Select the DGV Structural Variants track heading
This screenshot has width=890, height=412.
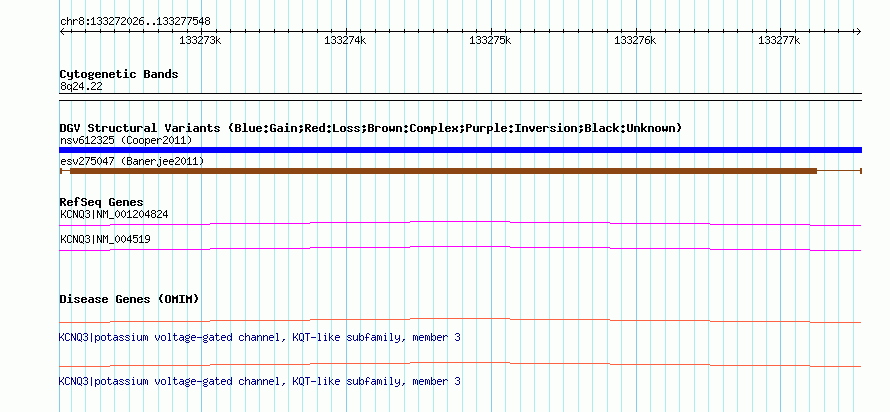(x=370, y=128)
